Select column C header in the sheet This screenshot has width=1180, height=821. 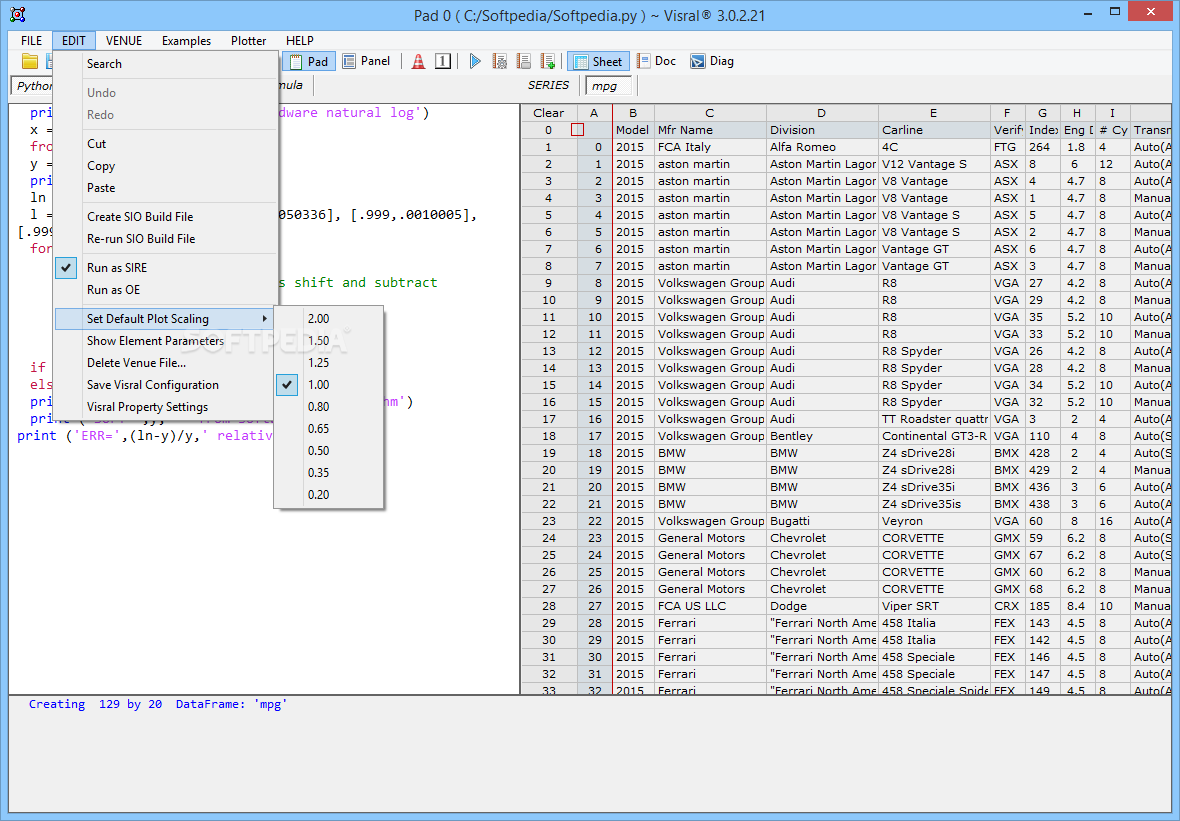pyautogui.click(x=710, y=113)
